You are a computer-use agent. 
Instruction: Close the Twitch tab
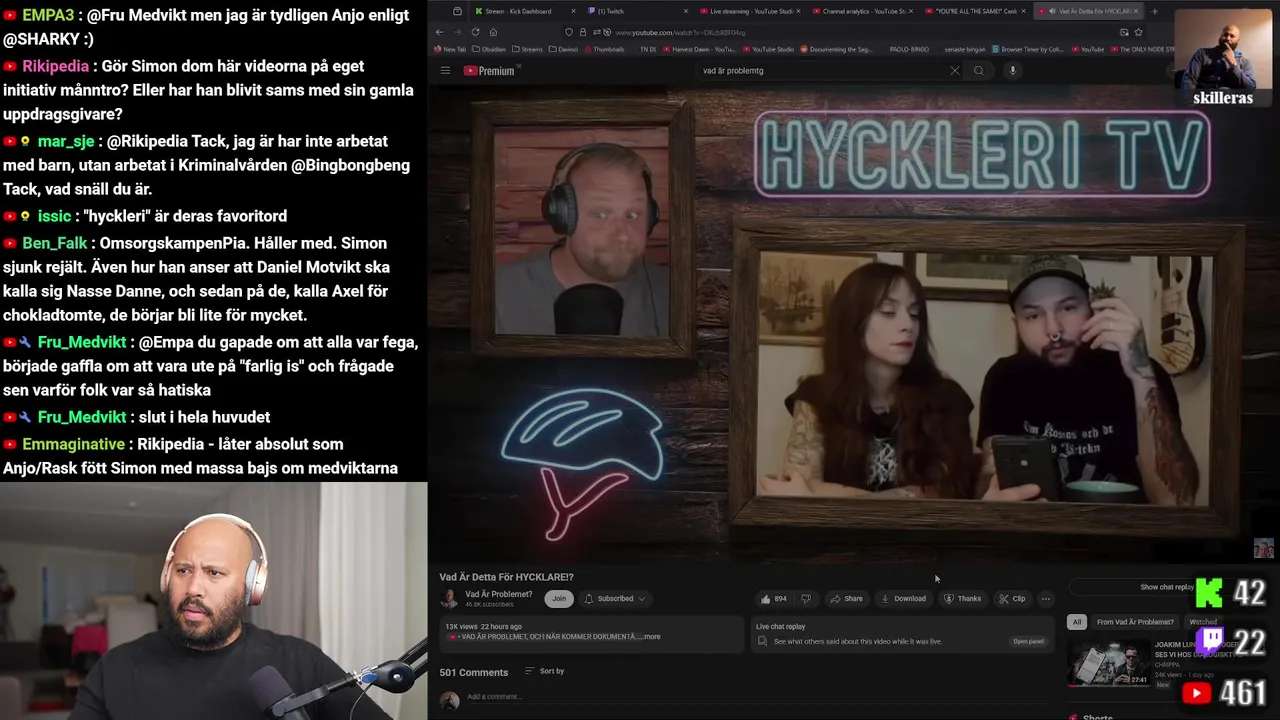686,11
